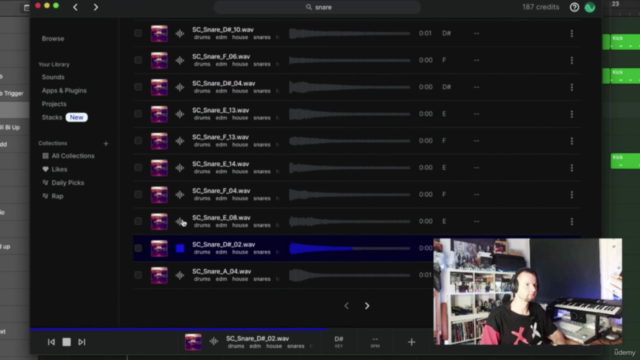Open Projects in sidebar
Image resolution: width=640 pixels, height=360 pixels.
pos(54,104)
